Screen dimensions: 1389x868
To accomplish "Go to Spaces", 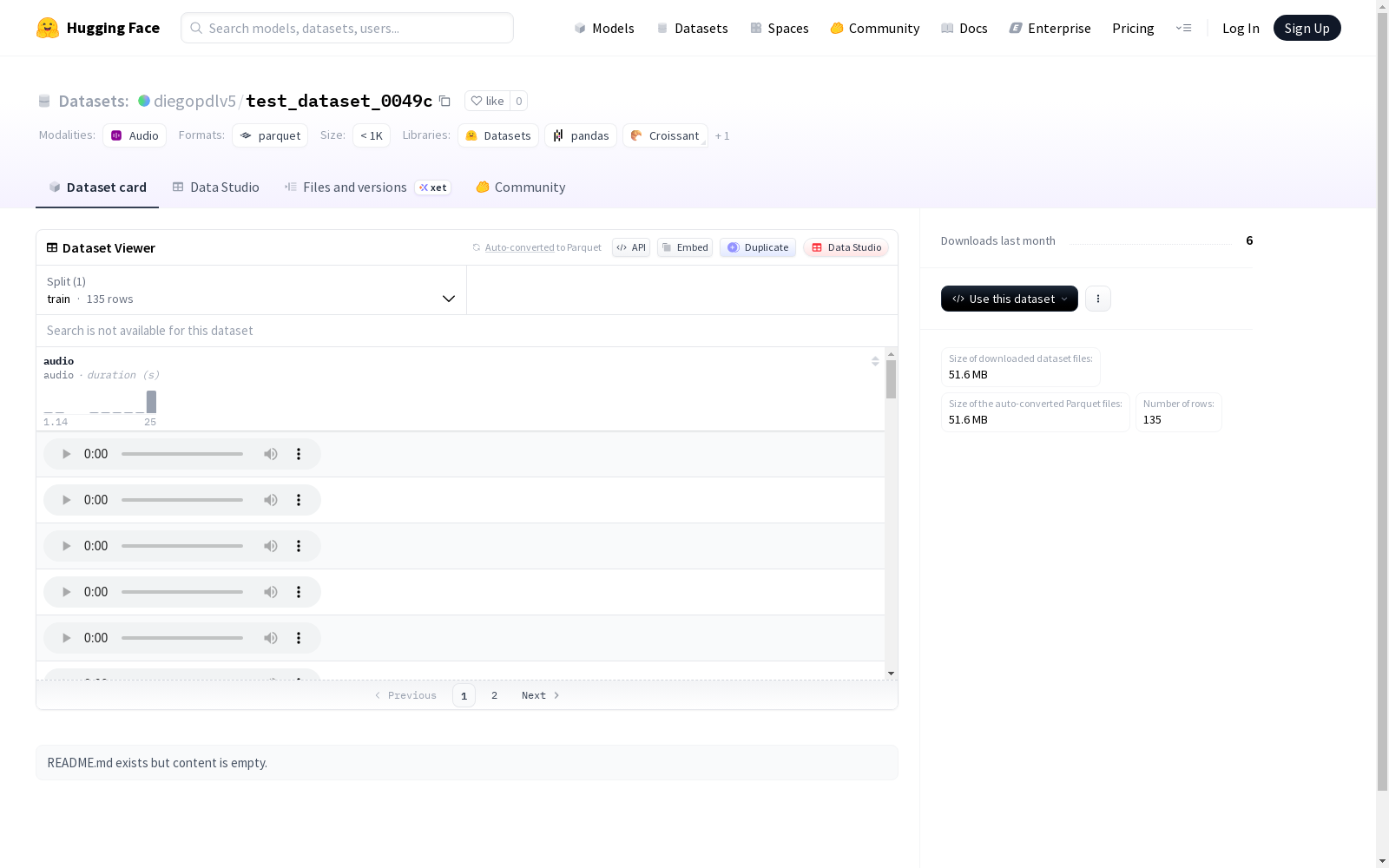I will [780, 28].
